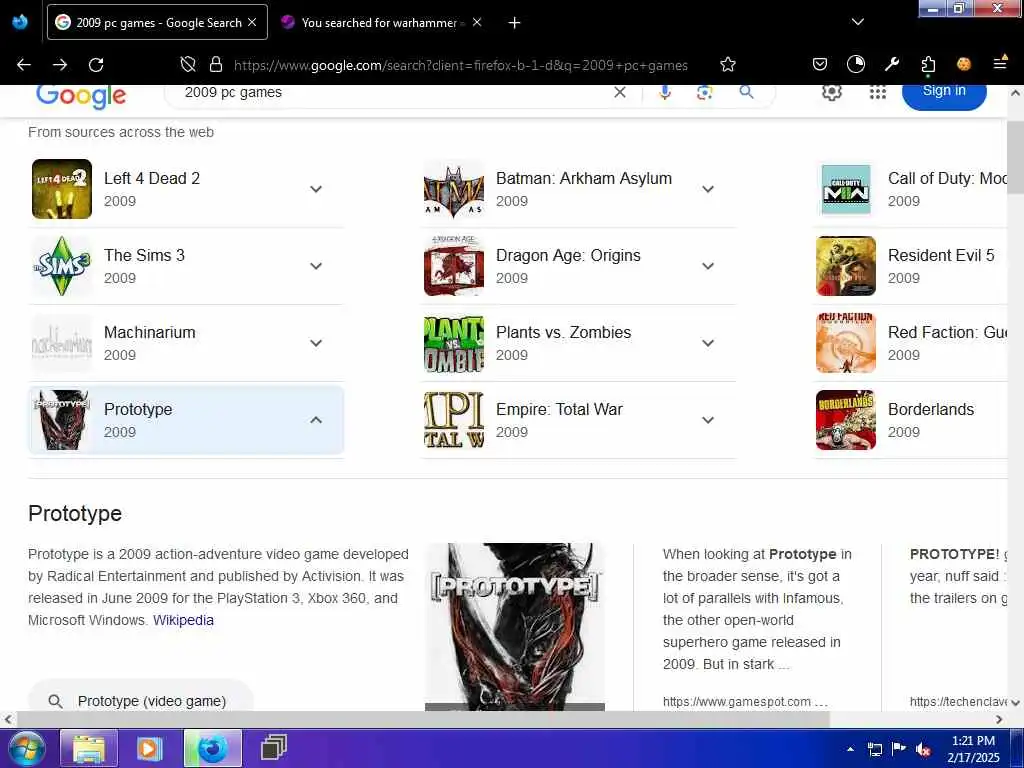
Task: Expand Empire: Total War details
Action: (x=708, y=420)
